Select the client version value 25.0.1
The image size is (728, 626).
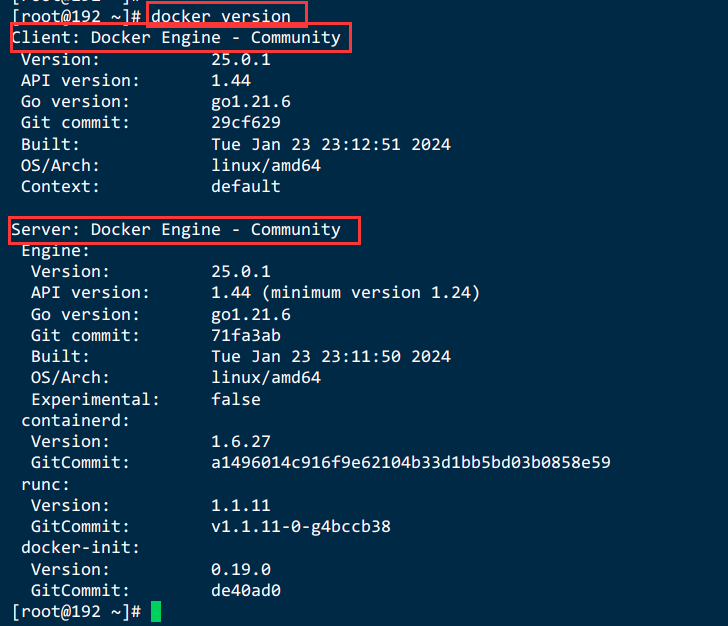(x=240, y=59)
